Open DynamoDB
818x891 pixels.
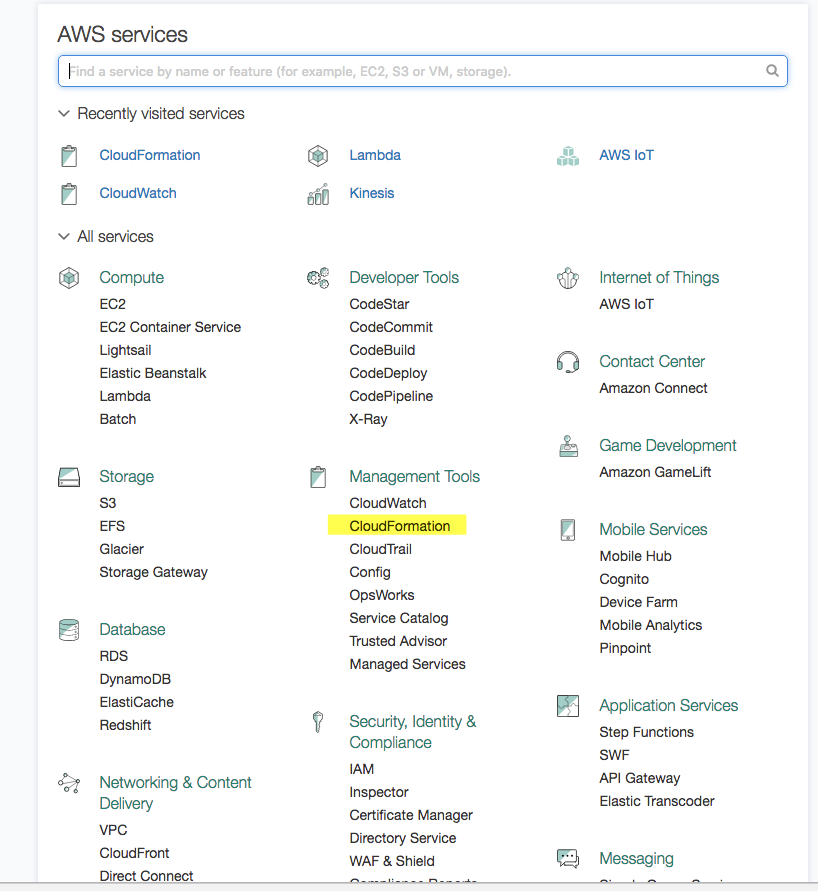click(135, 680)
